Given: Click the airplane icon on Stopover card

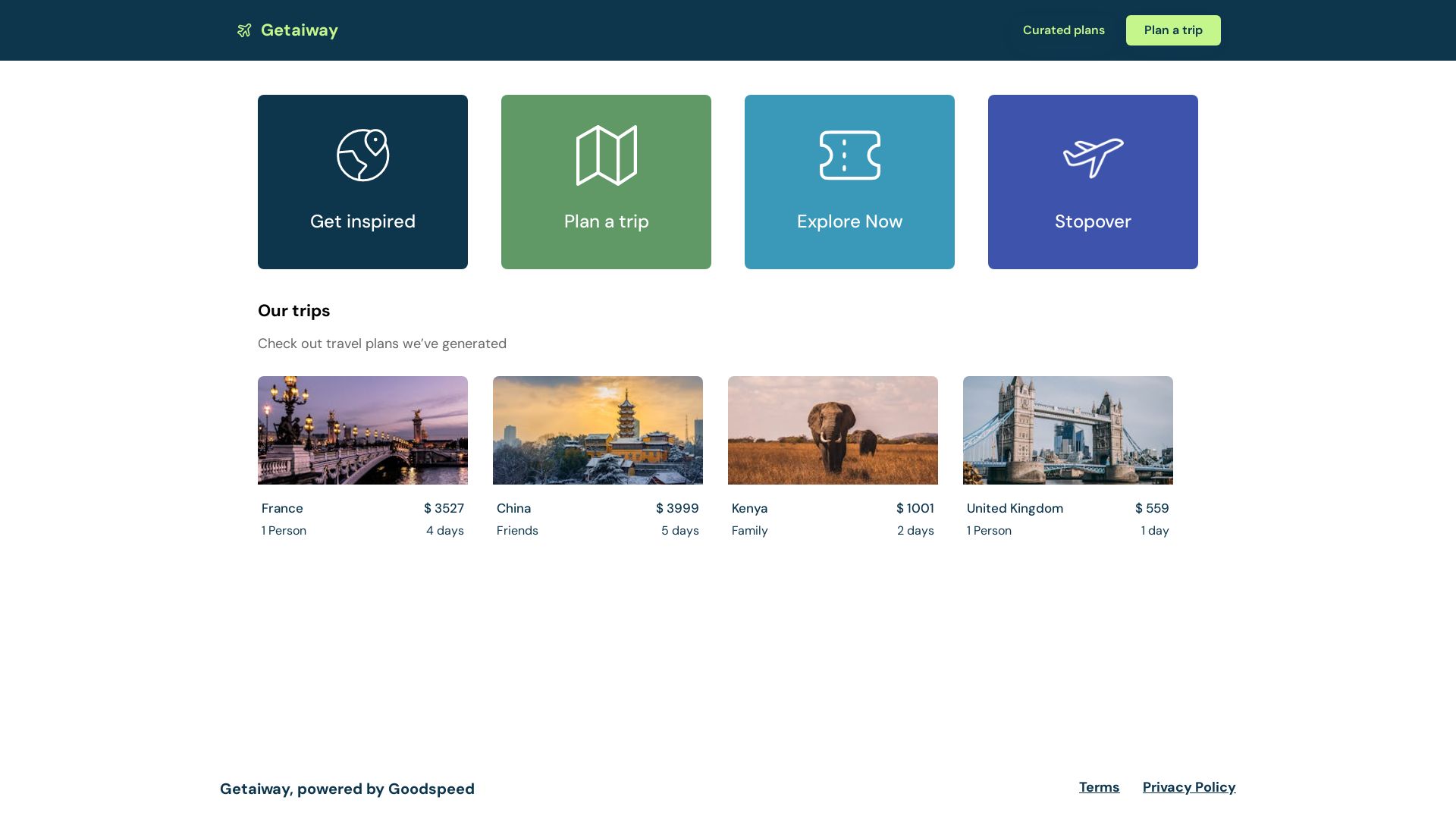Looking at the screenshot, I should point(1093,157).
